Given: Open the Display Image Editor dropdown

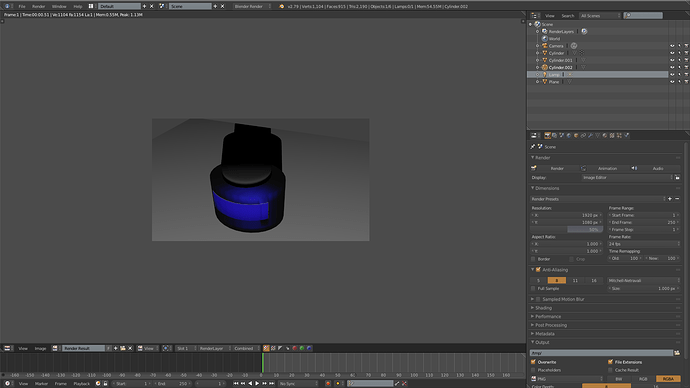Looking at the screenshot, I should click(x=627, y=177).
